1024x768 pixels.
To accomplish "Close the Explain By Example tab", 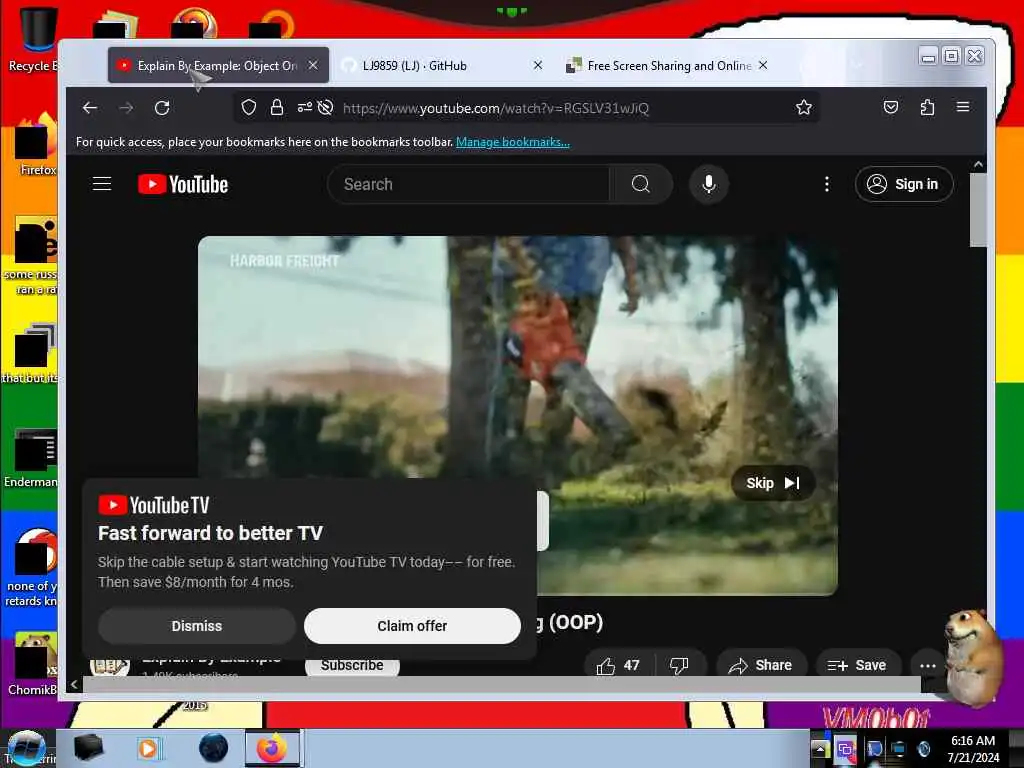I will coord(313,65).
